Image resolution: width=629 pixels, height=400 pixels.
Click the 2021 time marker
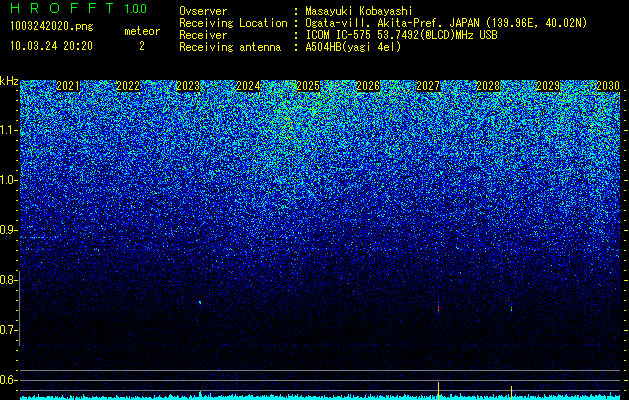tap(68, 86)
